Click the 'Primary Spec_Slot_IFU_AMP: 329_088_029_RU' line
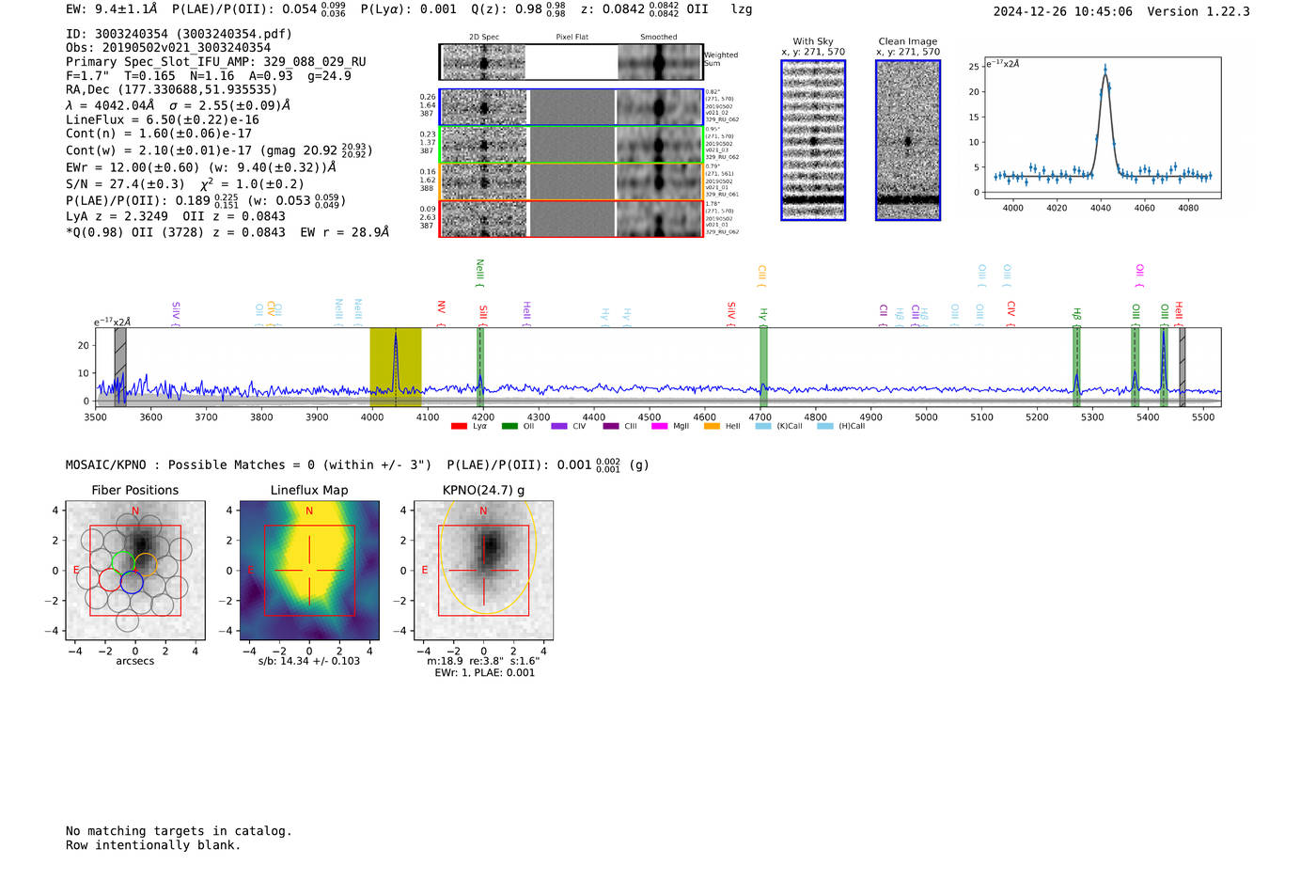The height and width of the screenshot is (896, 1316). tap(216, 62)
